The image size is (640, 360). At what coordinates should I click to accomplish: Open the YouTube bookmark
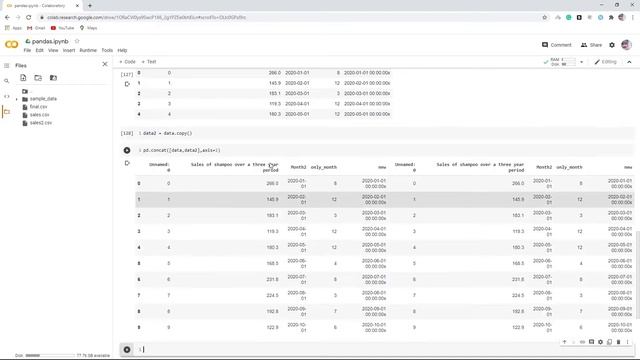[x=62, y=28]
